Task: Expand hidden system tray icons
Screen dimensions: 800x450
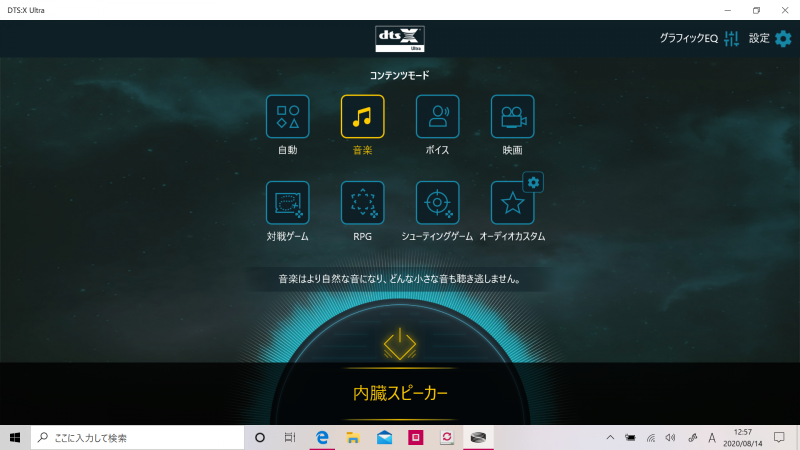Action: click(610, 437)
